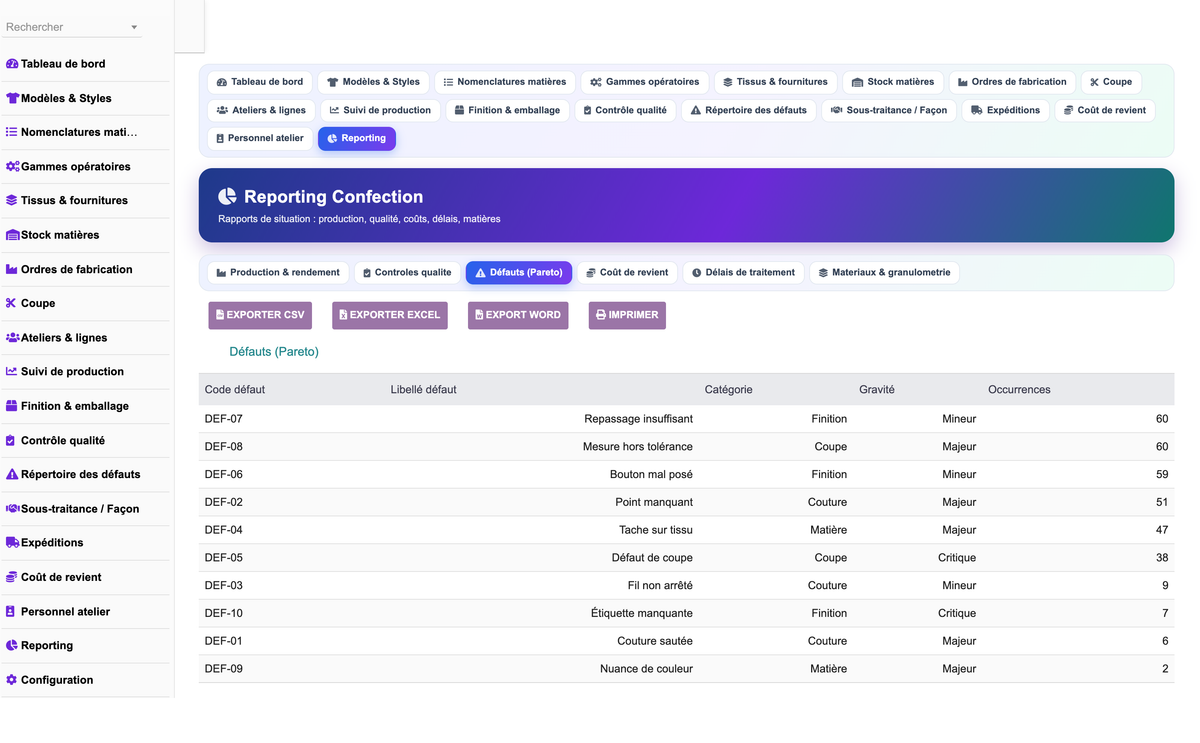Click the Expéditions sidebar truck icon
The height and width of the screenshot is (743, 1200).
pyautogui.click(x=12, y=542)
